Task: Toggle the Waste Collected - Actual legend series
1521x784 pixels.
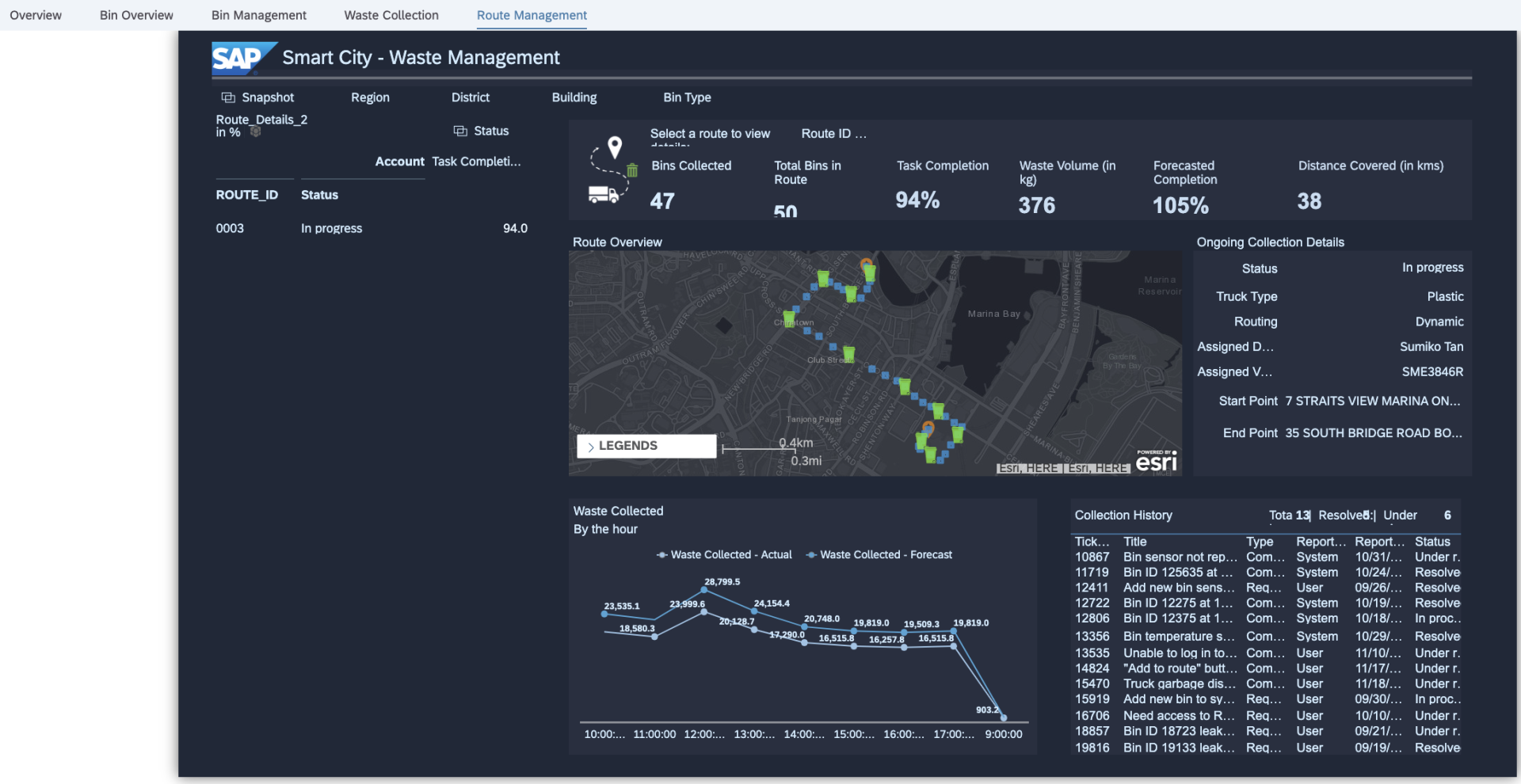Action: tap(724, 555)
